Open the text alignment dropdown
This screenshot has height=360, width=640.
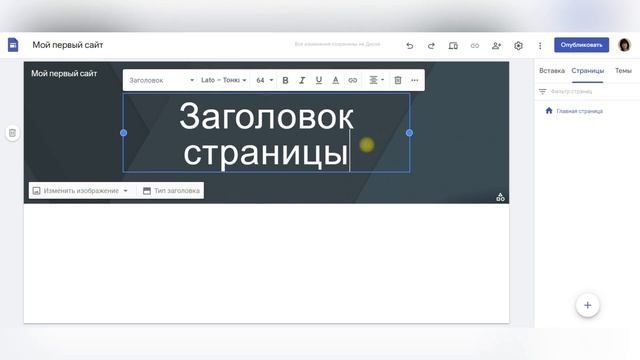pyautogui.click(x=376, y=80)
